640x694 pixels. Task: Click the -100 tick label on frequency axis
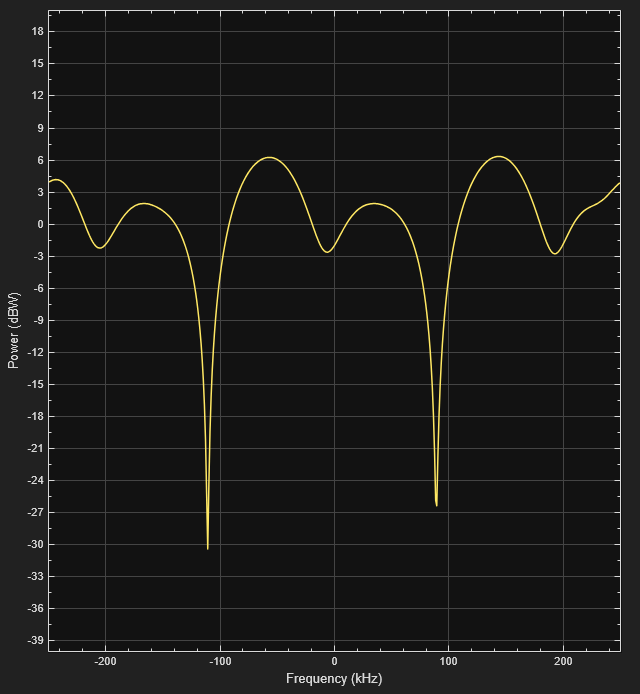click(220, 662)
